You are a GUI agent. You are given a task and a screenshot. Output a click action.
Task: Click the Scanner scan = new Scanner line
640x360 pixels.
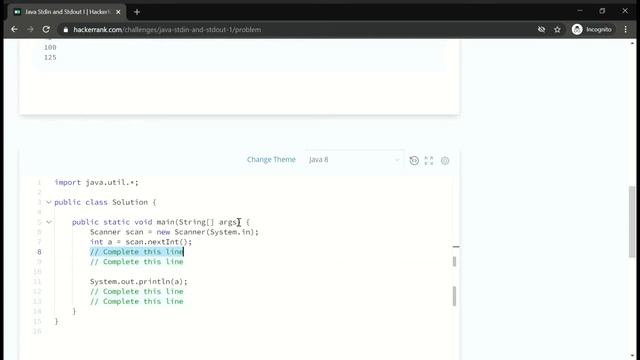[174, 232]
